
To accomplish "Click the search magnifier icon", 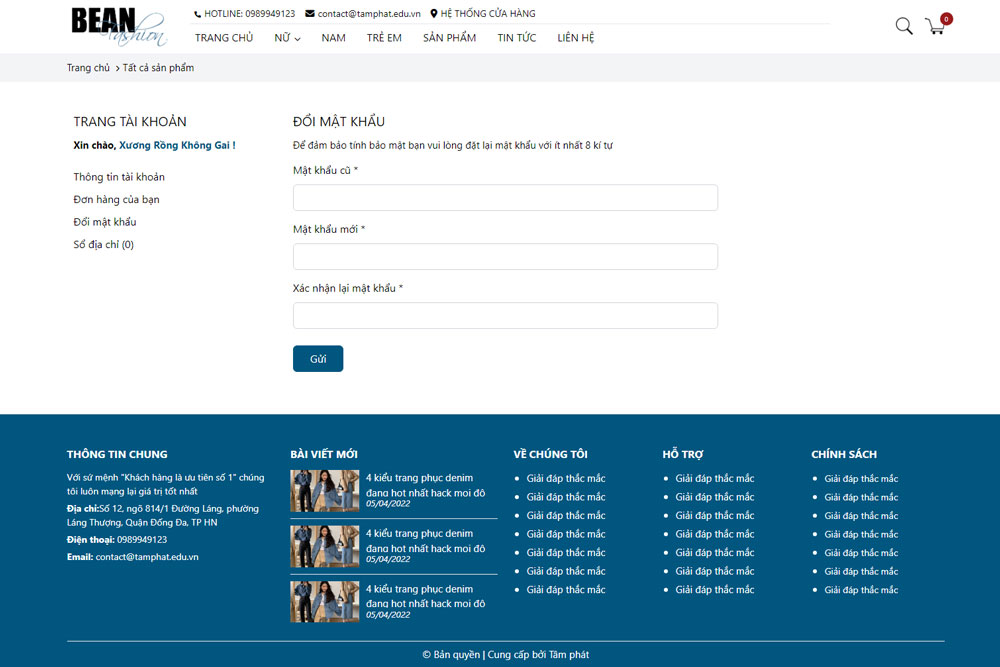I will tap(903, 26).
